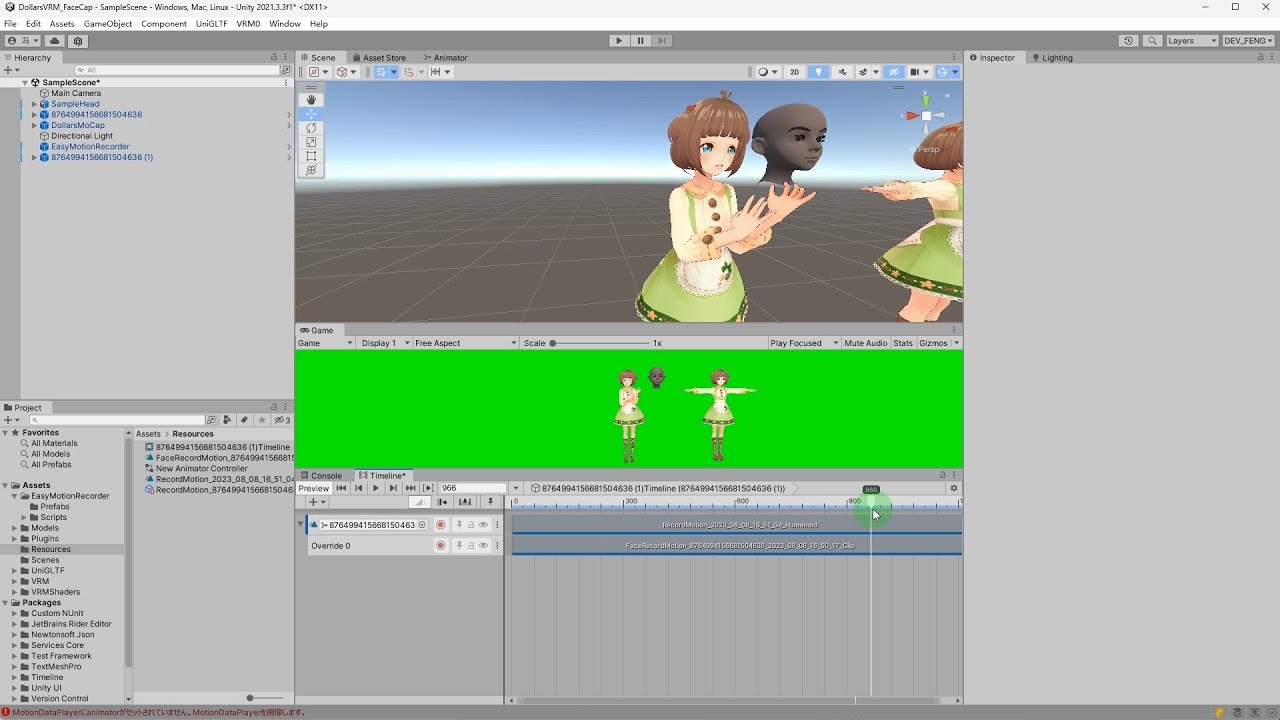Adjust Project icon size slider
Screen dimensions: 1280x720
263,698
